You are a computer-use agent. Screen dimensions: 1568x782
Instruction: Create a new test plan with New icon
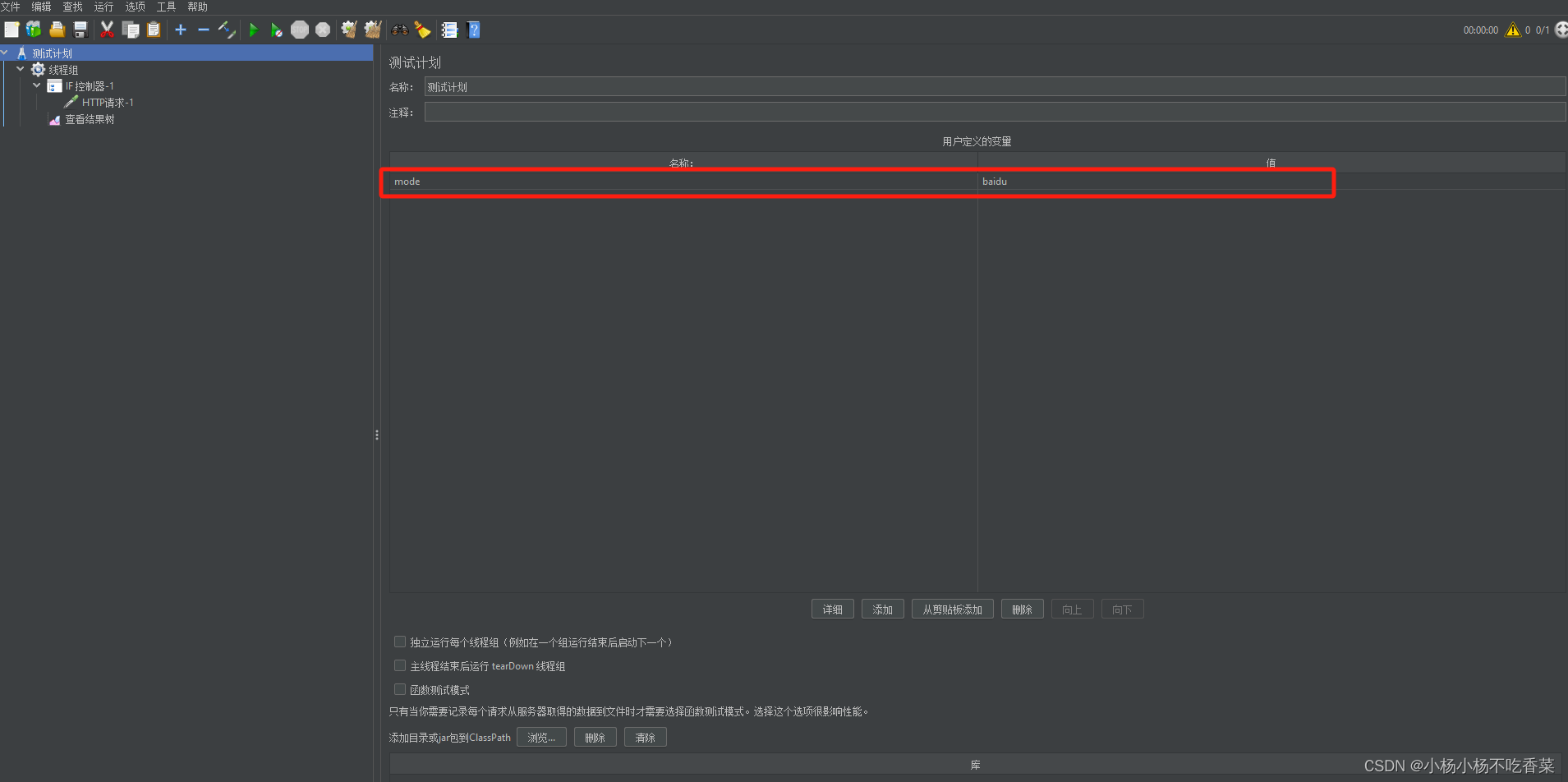click(x=11, y=30)
